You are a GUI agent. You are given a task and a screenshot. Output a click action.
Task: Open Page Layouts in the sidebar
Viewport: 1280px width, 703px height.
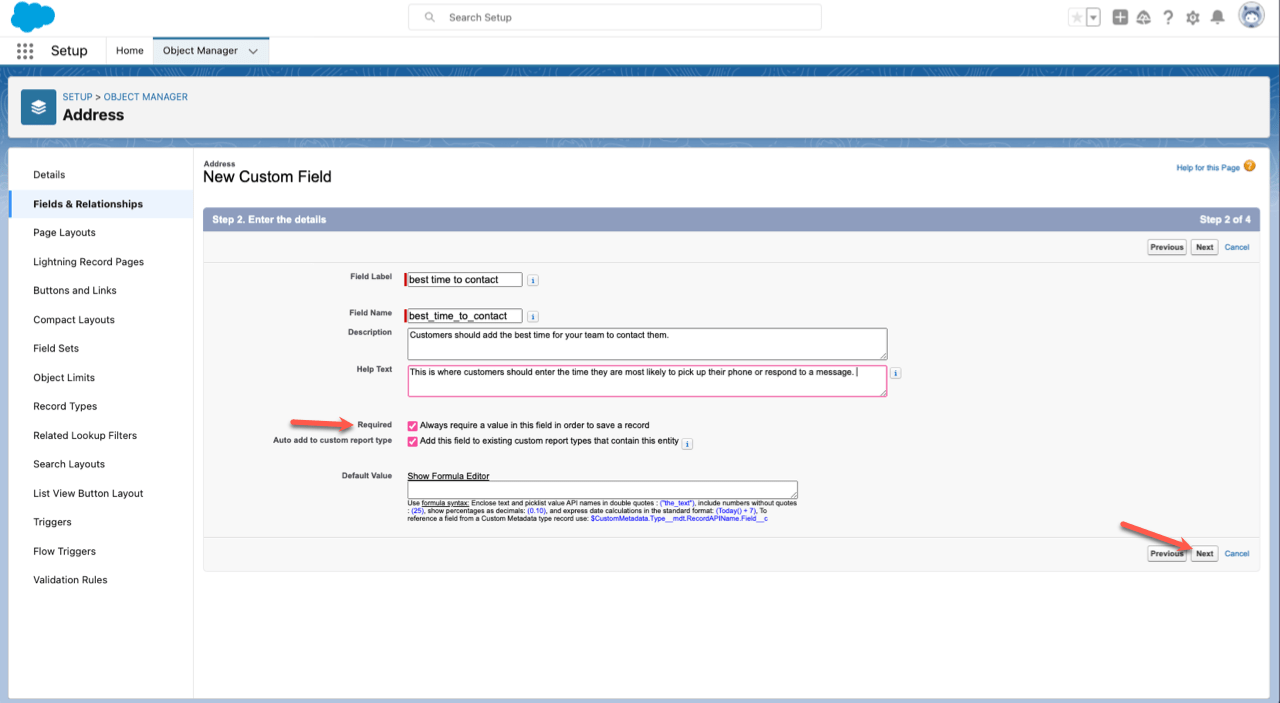point(65,233)
